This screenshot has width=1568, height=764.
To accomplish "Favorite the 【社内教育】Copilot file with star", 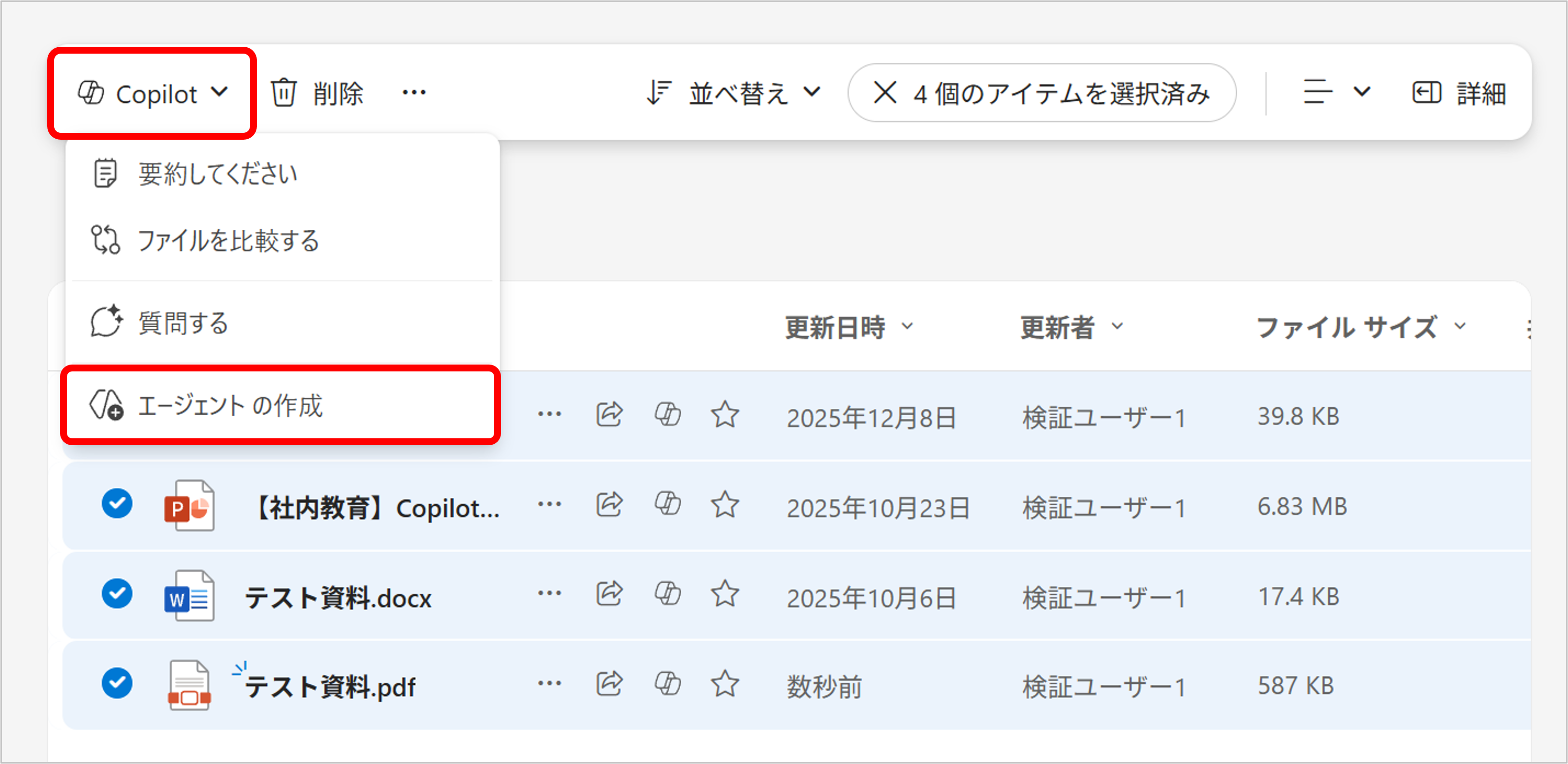I will point(724,505).
